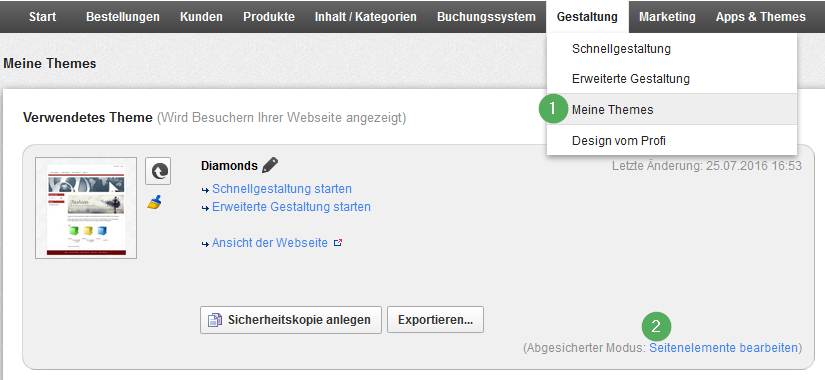Image resolution: width=825 pixels, height=380 pixels.
Task: Open the Gestaltung tab
Action: point(587,17)
